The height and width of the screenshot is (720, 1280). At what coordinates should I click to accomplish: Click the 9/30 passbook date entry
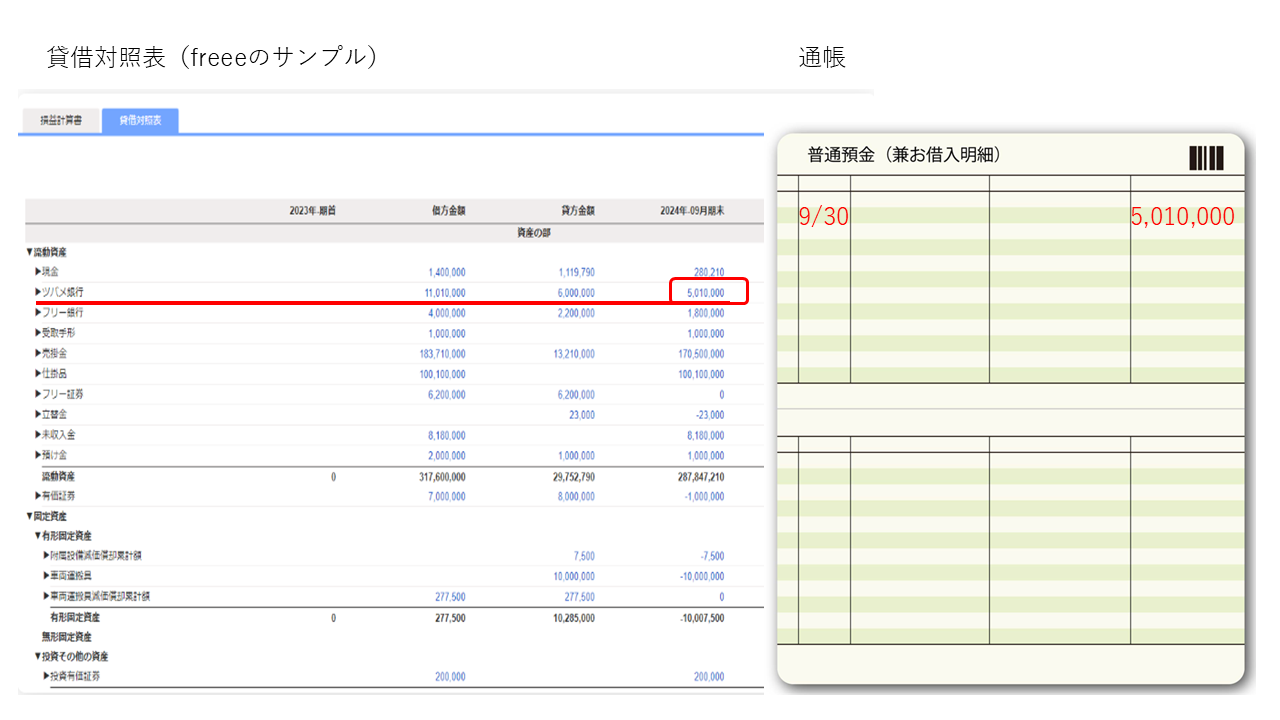coord(823,217)
